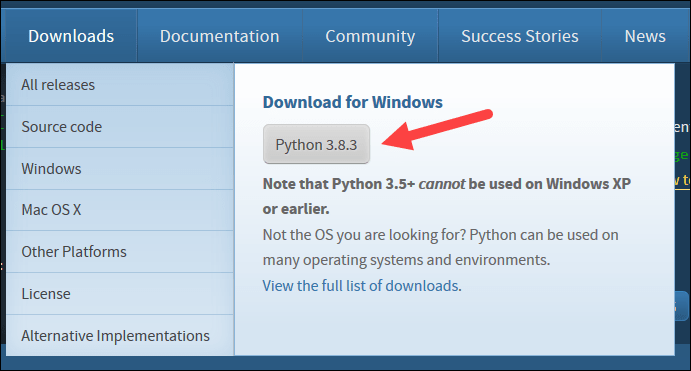The height and width of the screenshot is (371, 691).
Task: Select License in the submenu
Action: coord(120,294)
